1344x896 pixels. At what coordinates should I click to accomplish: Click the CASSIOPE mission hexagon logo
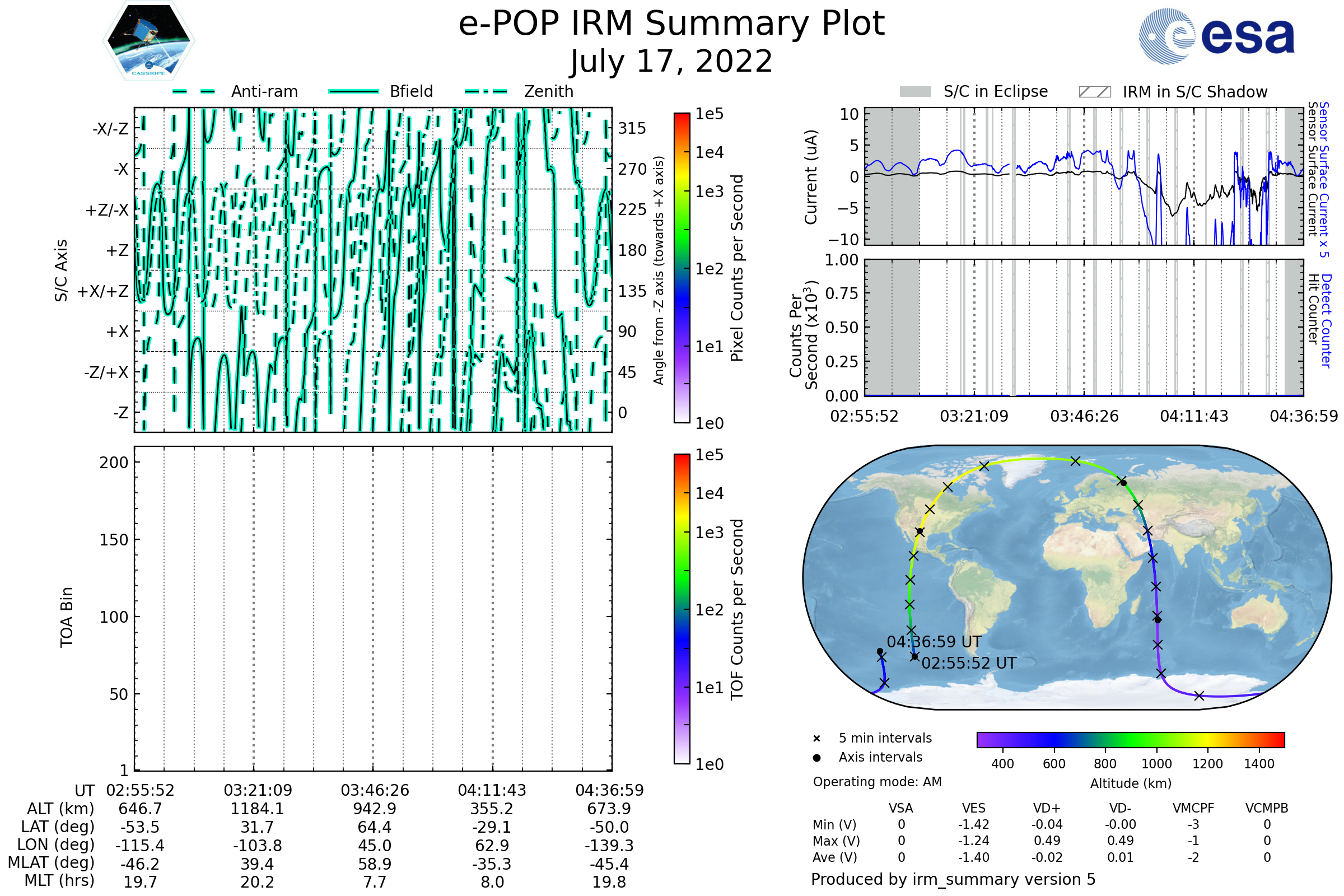(148, 41)
